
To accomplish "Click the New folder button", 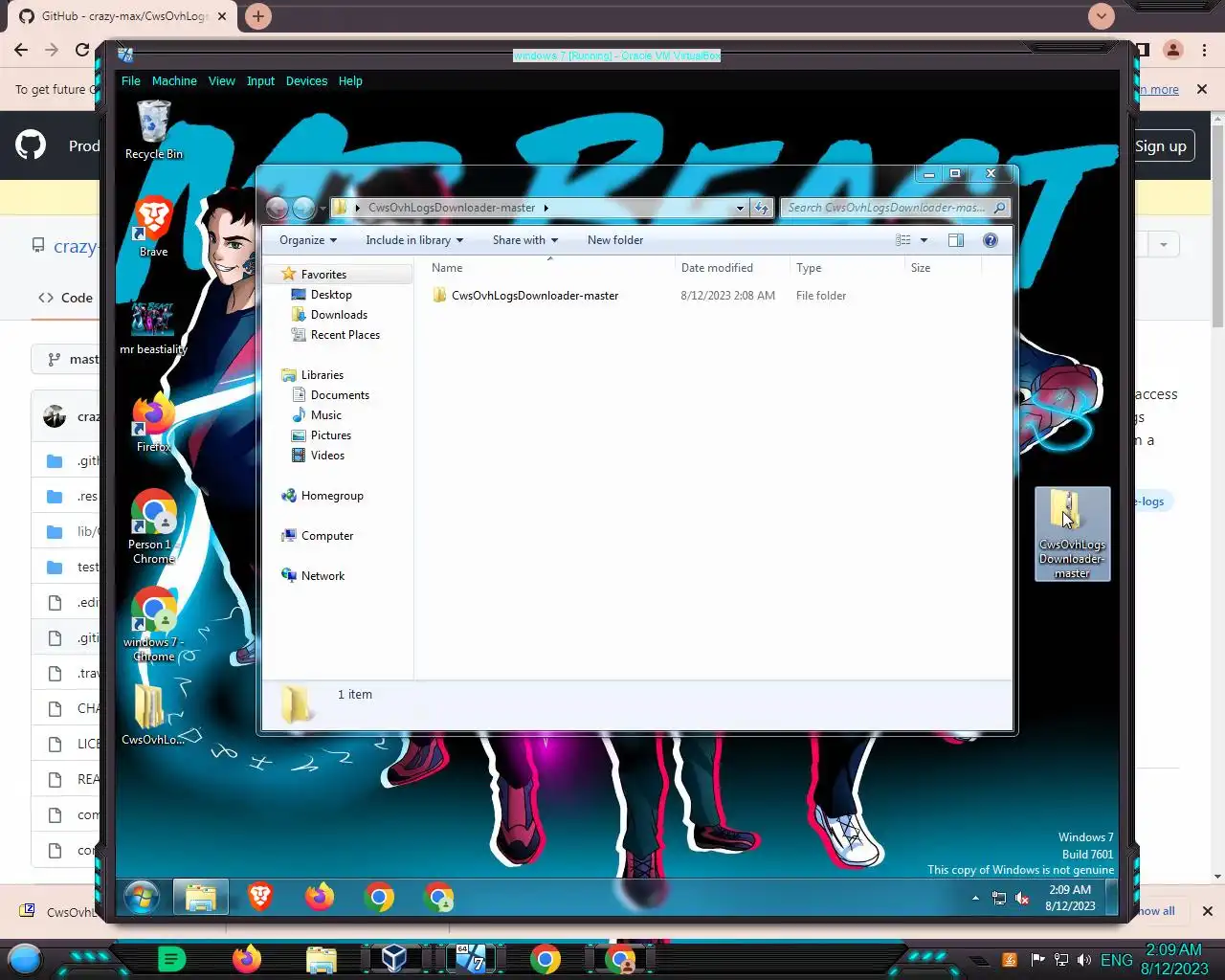I will 615,240.
